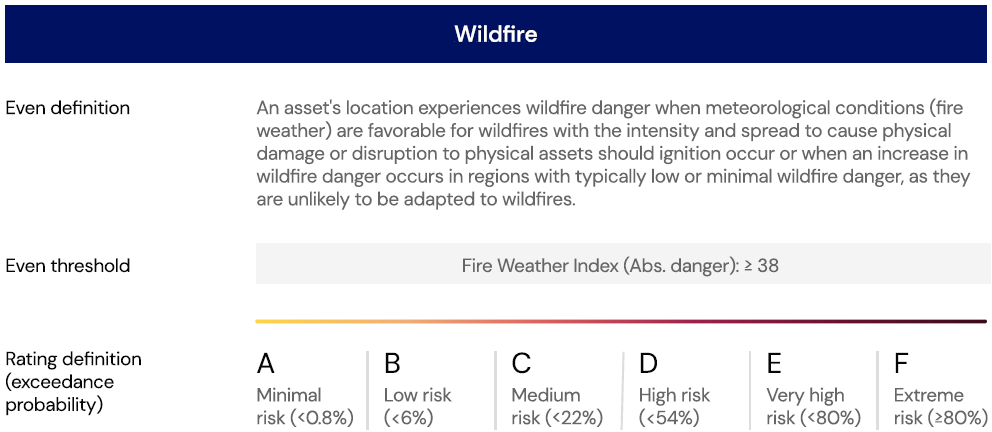Click the "Very high risk (<80%)" text
The height and width of the screenshot is (432, 992).
[813, 407]
